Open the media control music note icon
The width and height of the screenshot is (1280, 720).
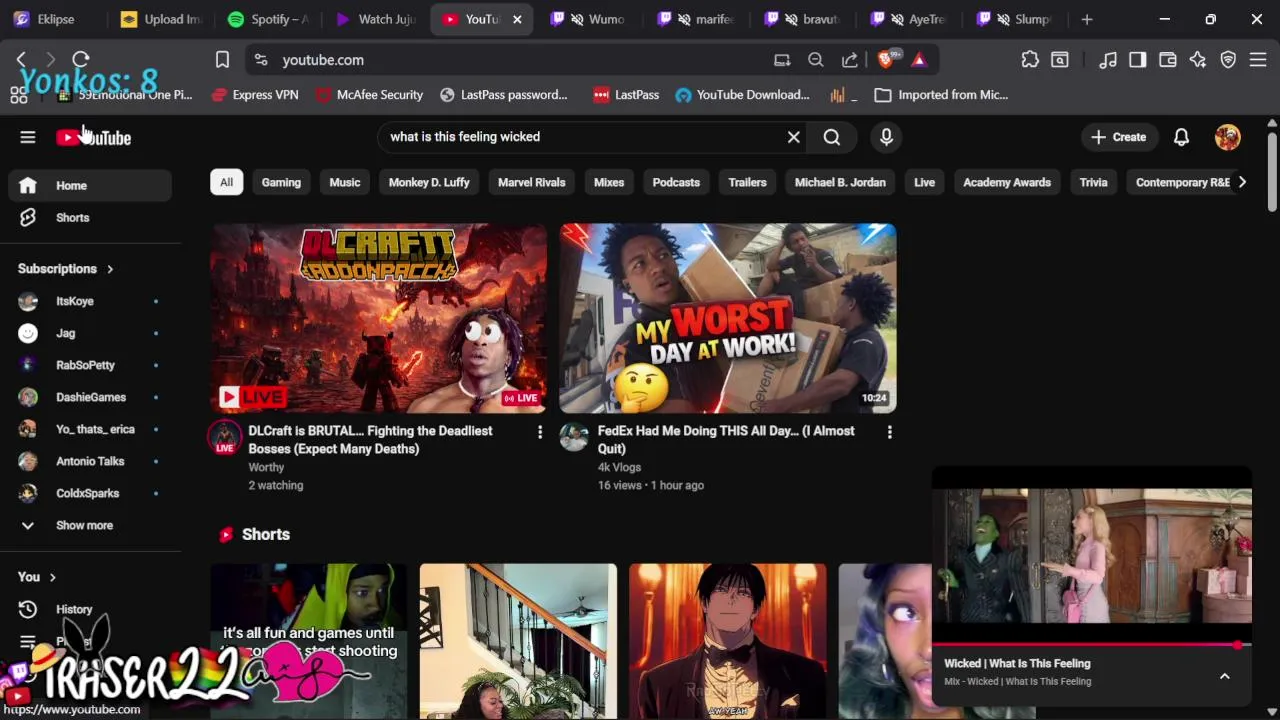1108,60
